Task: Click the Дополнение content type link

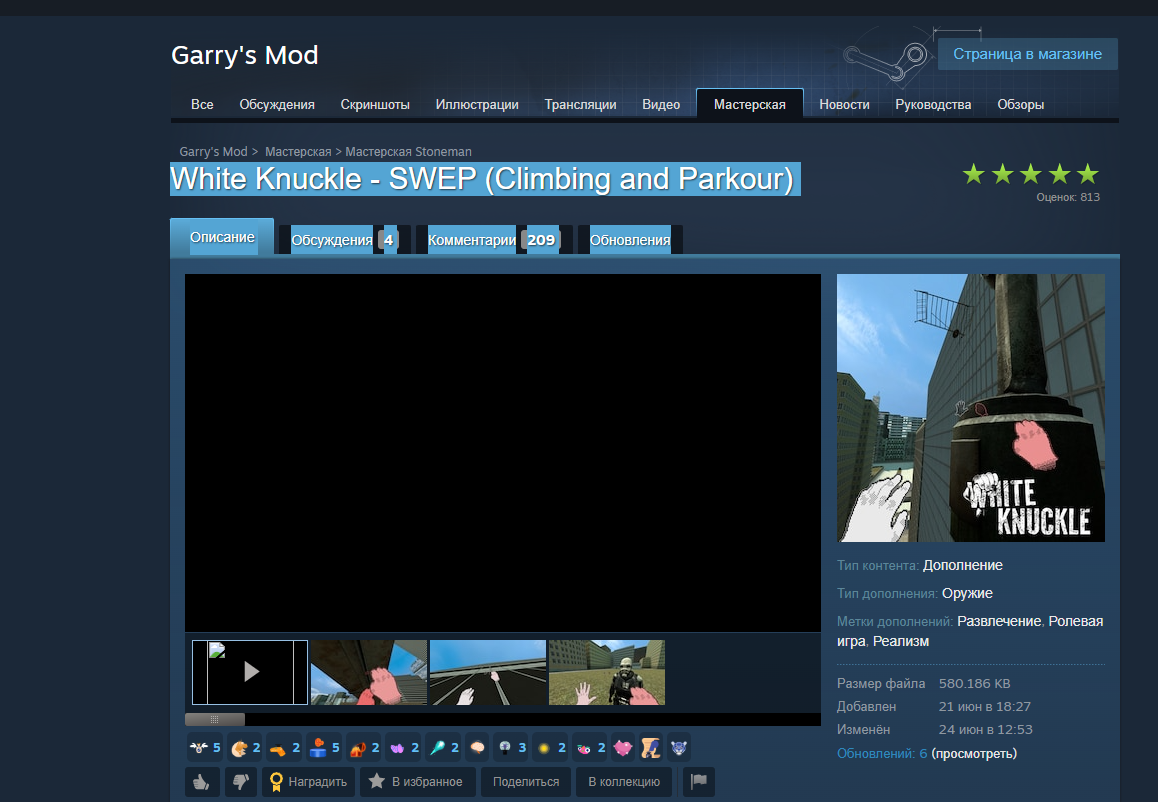Action: (x=963, y=565)
